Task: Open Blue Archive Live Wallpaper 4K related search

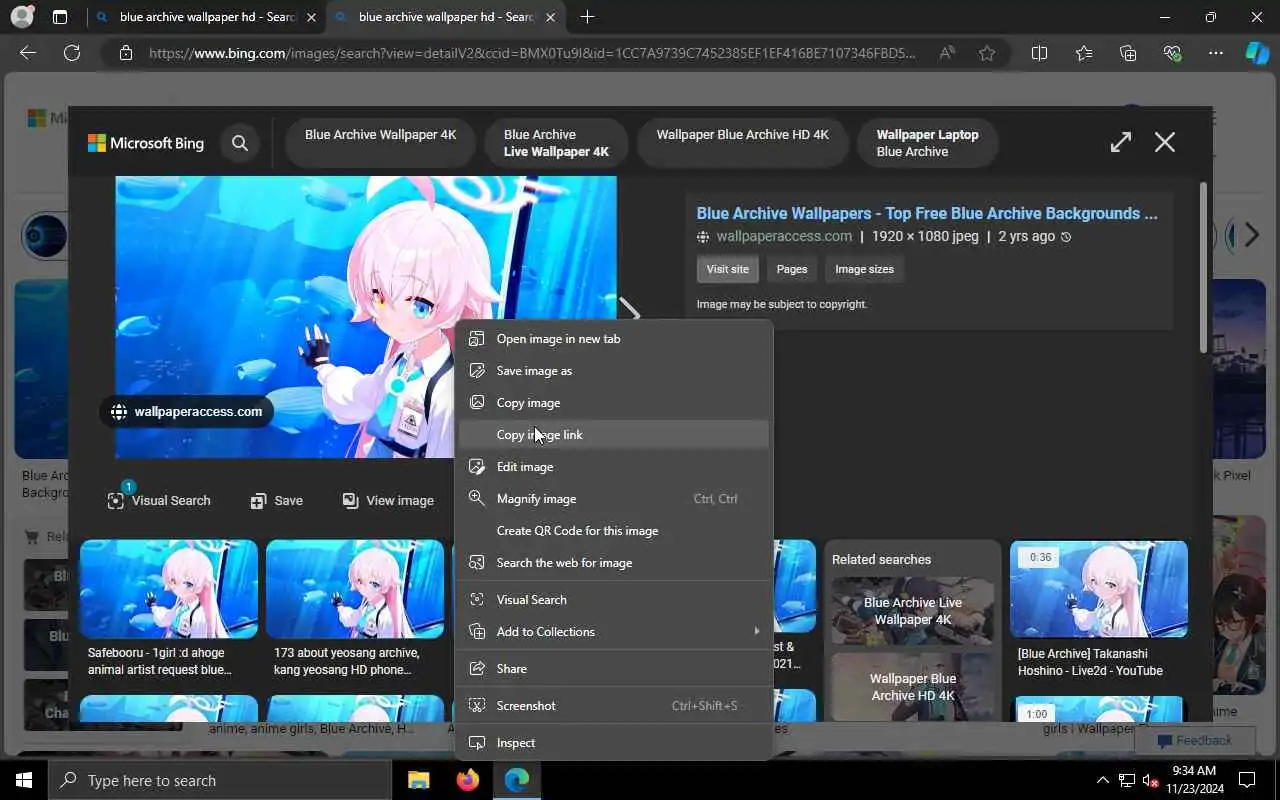Action: pos(913,611)
